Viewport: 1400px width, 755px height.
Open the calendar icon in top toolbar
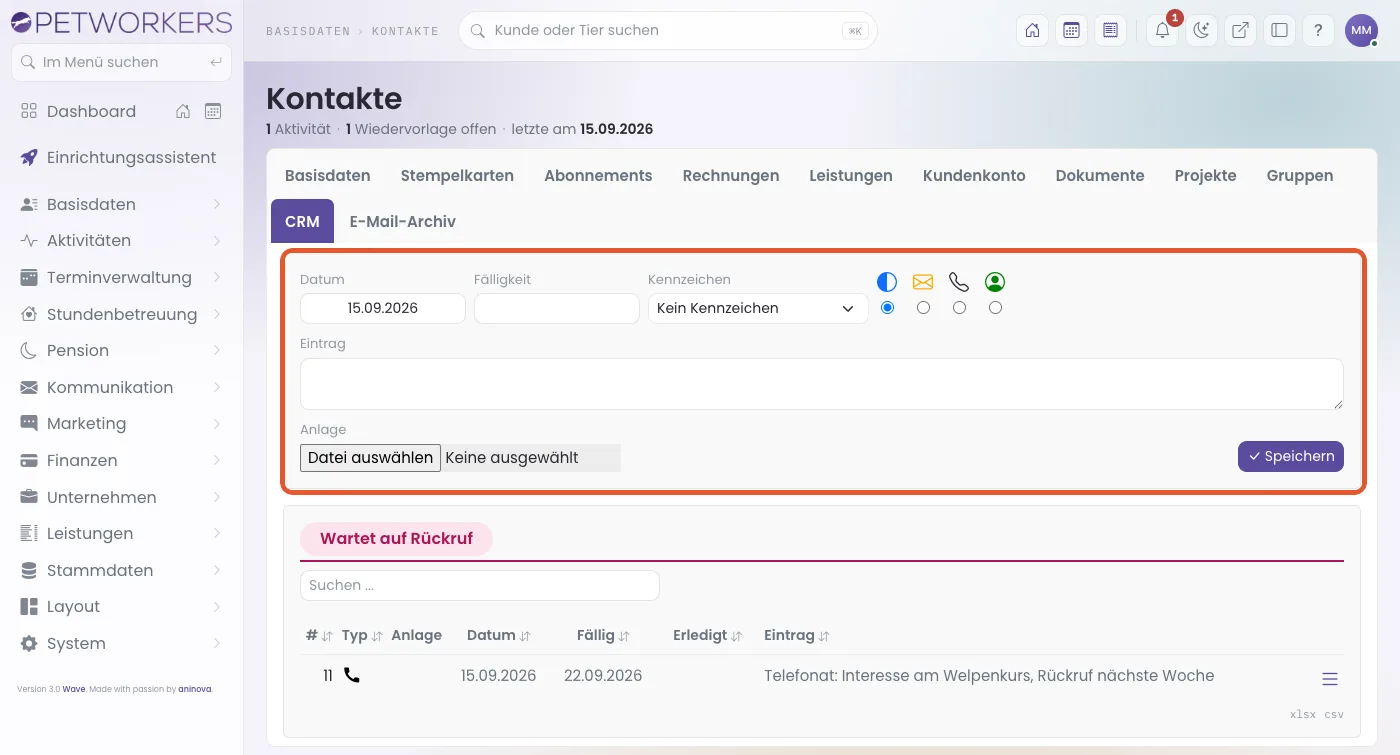pos(1071,30)
